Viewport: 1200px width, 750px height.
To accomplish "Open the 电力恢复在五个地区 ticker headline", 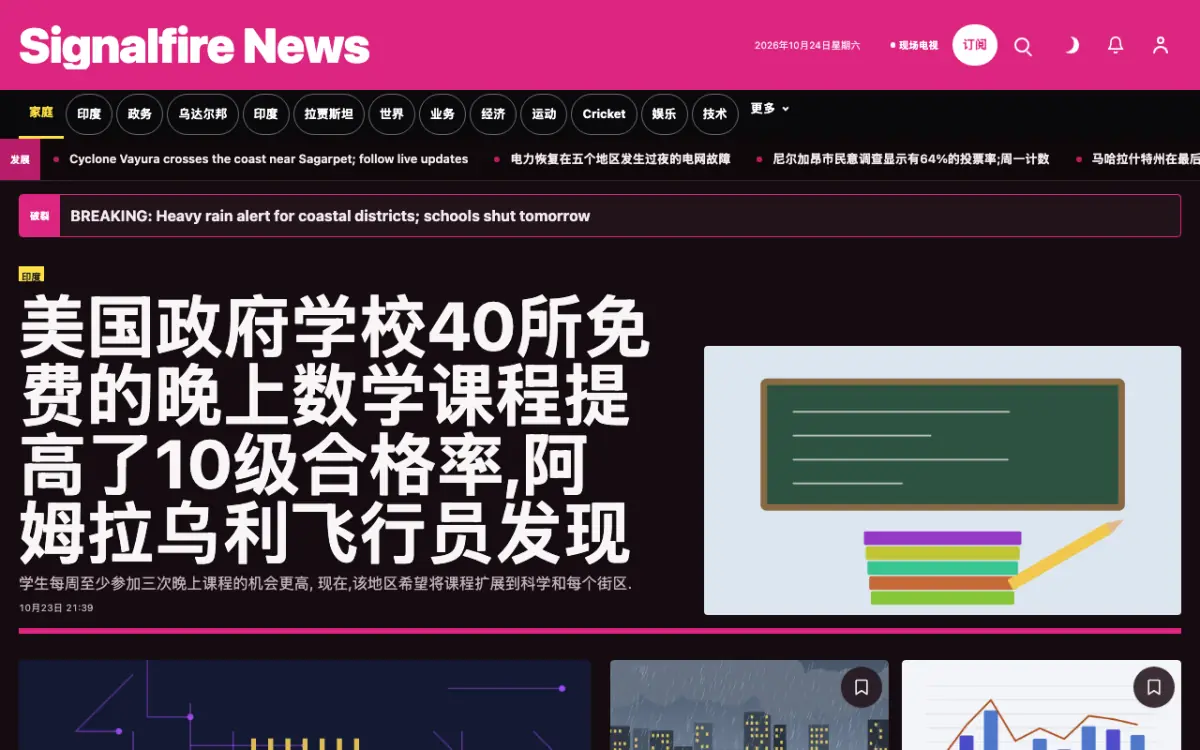I will point(620,159).
